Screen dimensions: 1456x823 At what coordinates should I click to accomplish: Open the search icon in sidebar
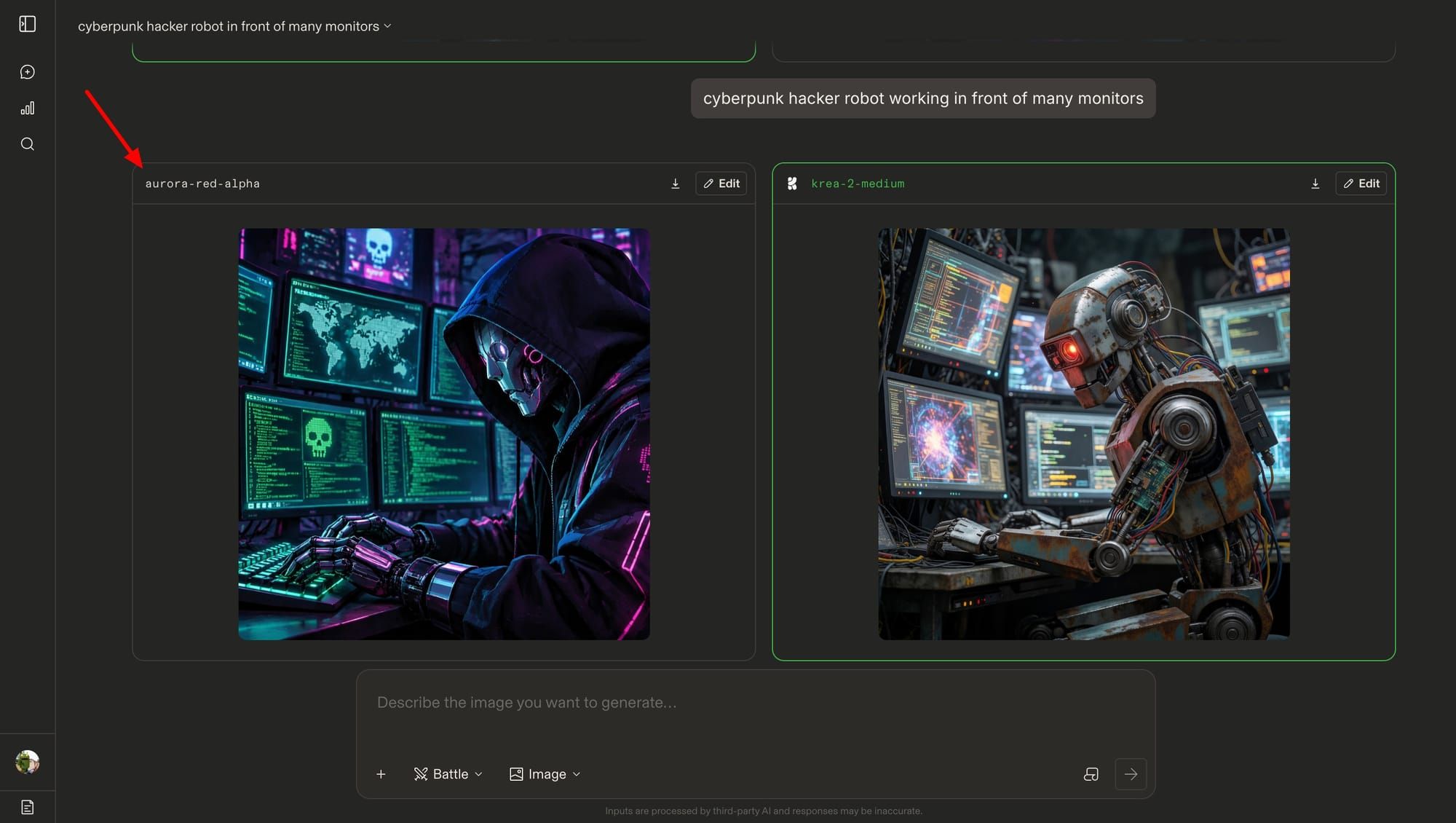click(28, 144)
